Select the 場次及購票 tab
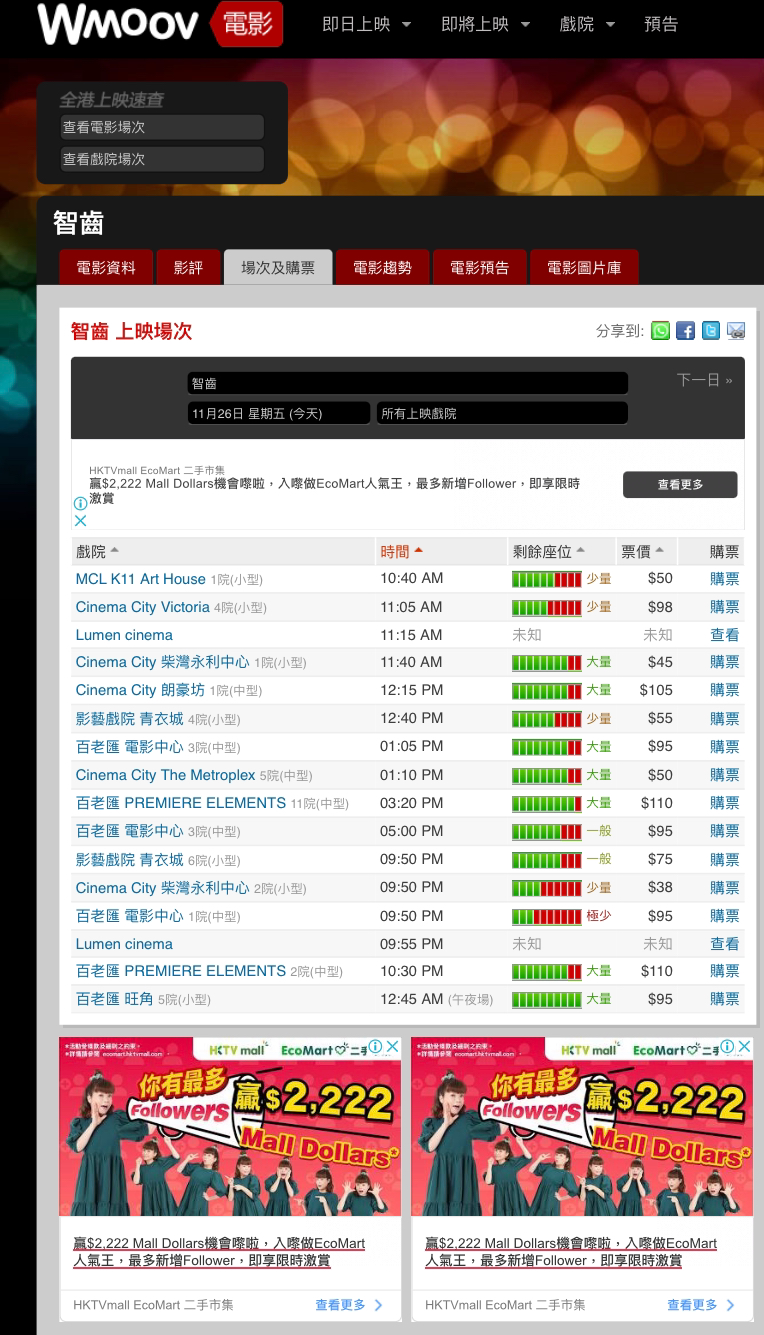Viewport: 764px width, 1335px height. click(x=278, y=268)
